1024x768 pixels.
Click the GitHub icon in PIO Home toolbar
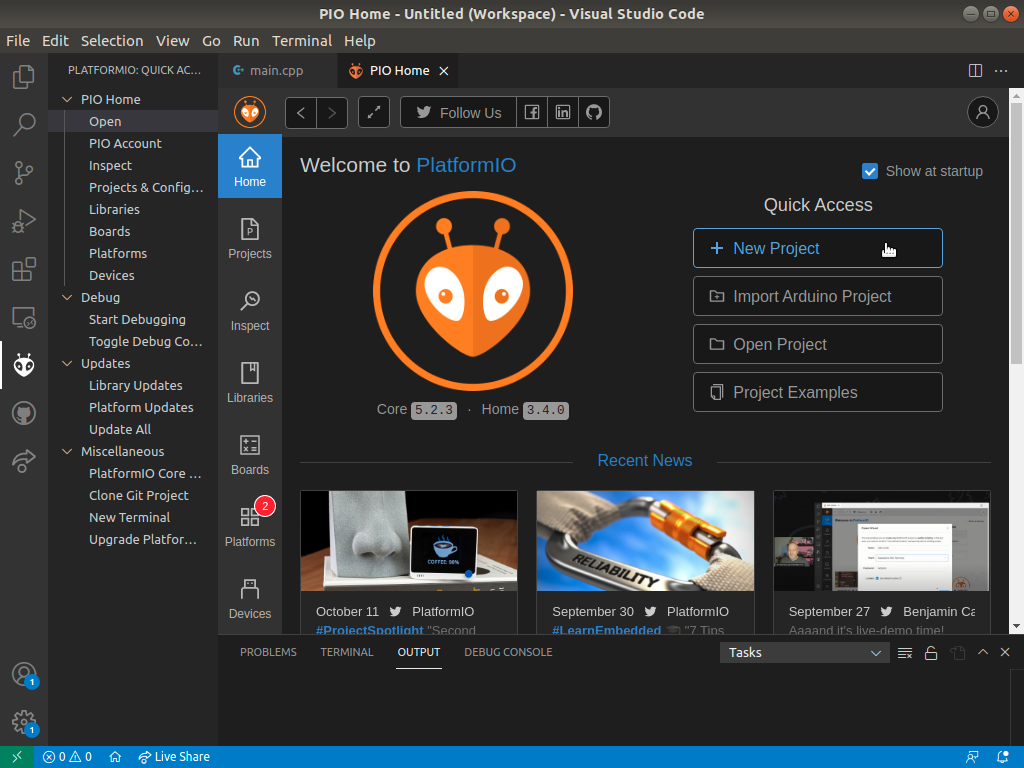coord(594,113)
